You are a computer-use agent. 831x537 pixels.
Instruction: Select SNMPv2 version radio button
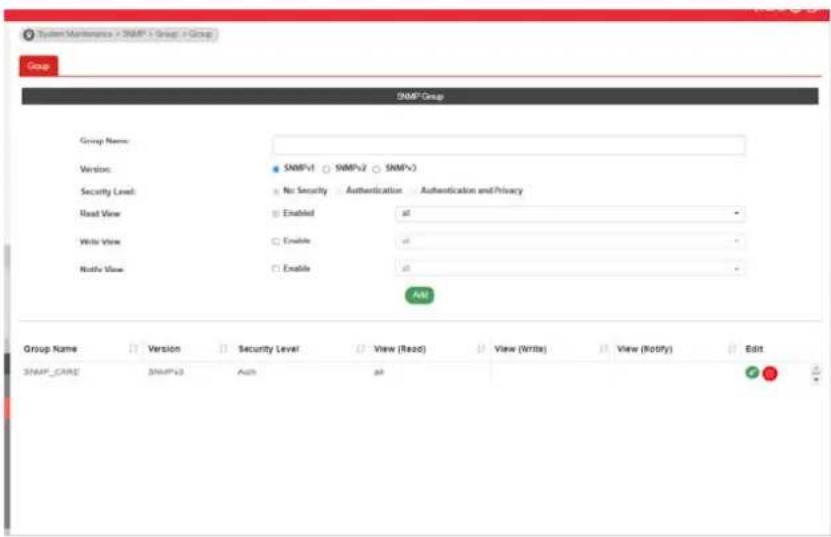[326, 169]
